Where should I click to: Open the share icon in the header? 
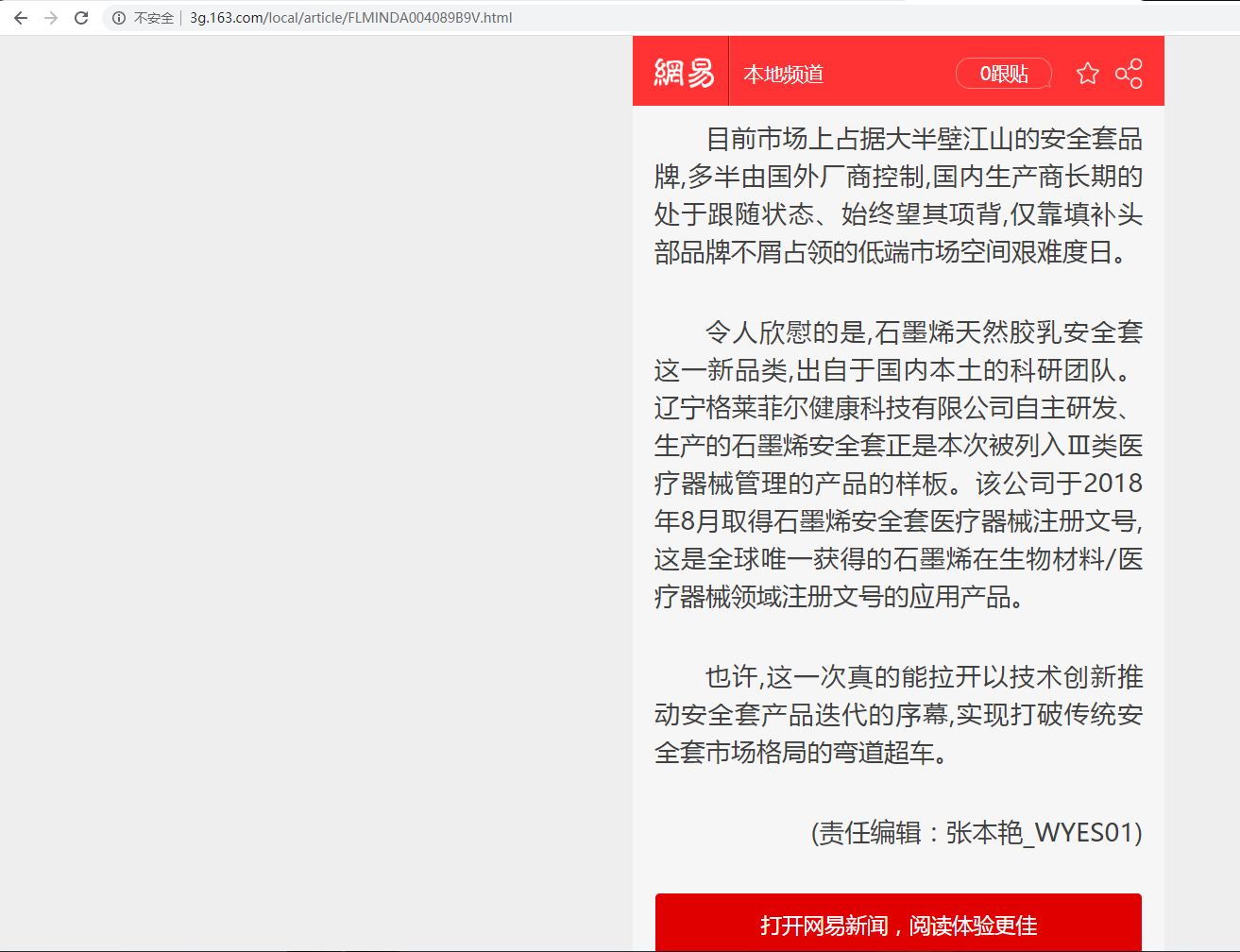coord(1129,74)
